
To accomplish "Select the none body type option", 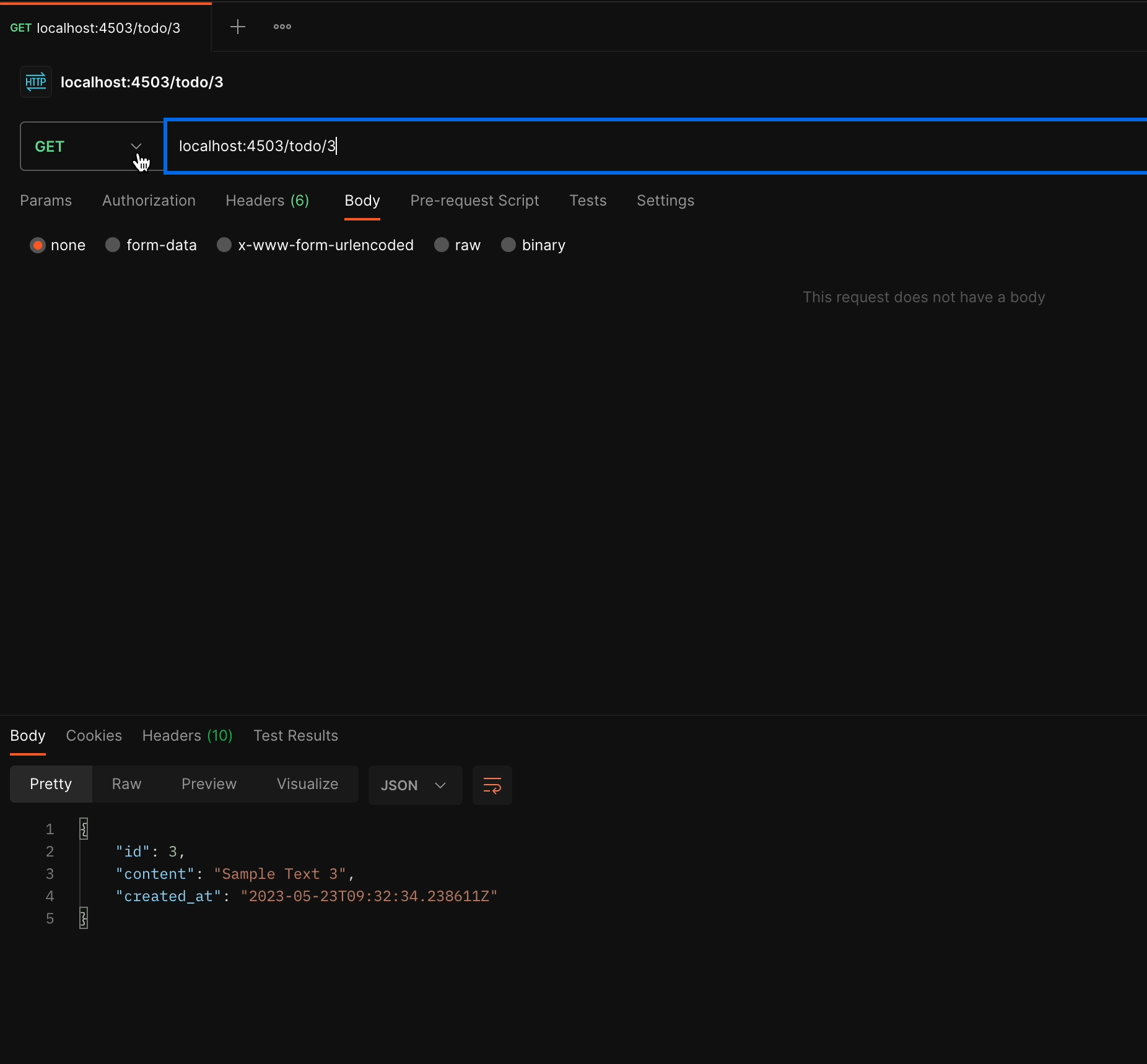I will click(x=38, y=245).
